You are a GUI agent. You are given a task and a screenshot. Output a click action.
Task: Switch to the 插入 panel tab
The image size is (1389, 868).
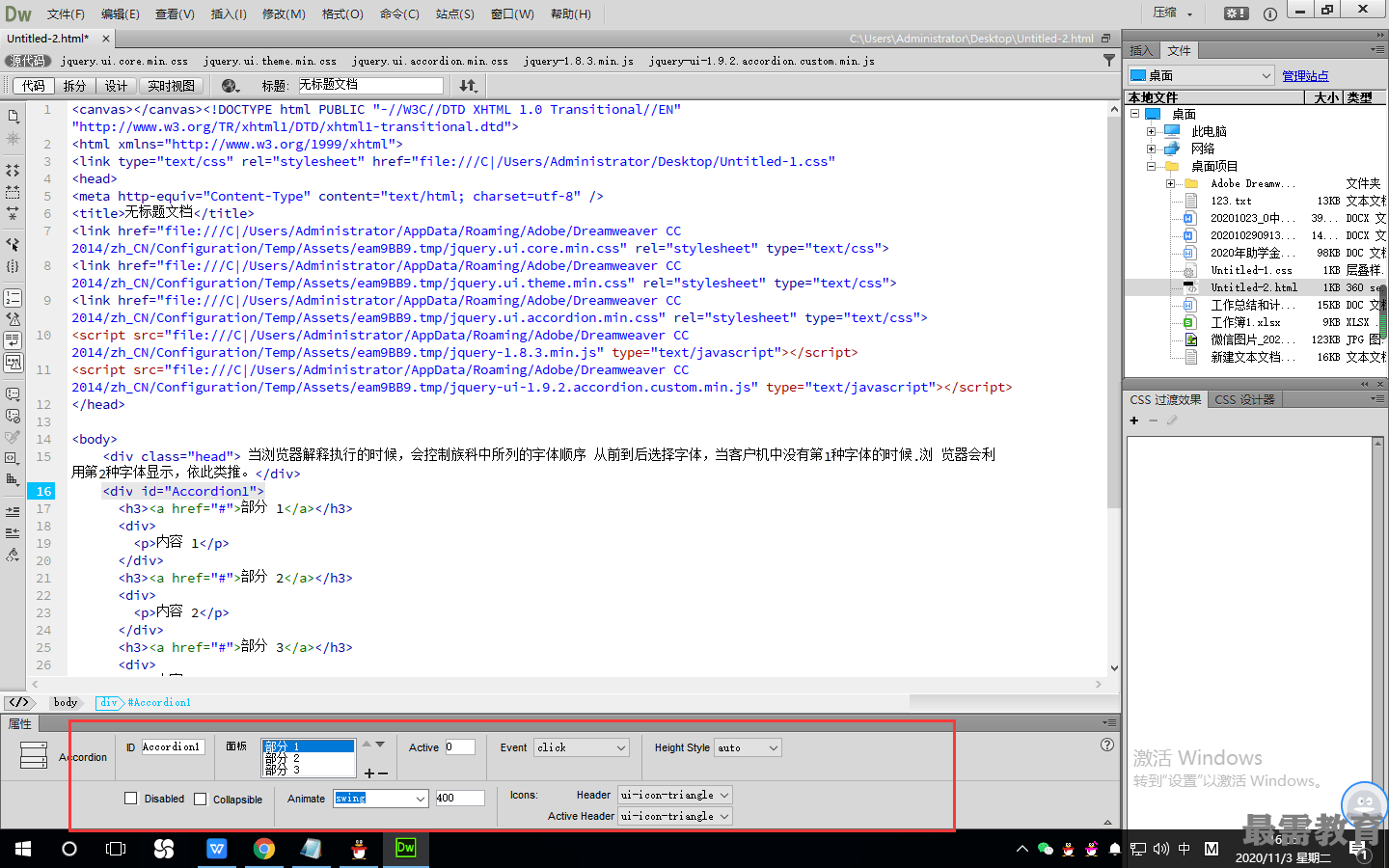click(x=1141, y=50)
